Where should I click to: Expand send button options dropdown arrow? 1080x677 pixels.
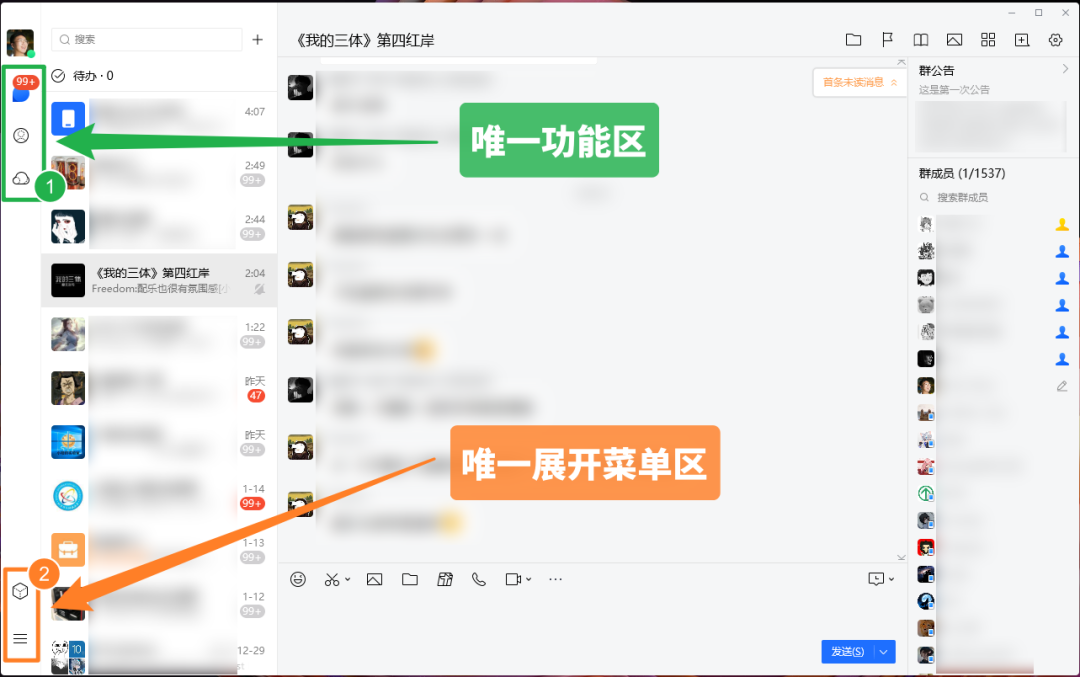point(884,652)
